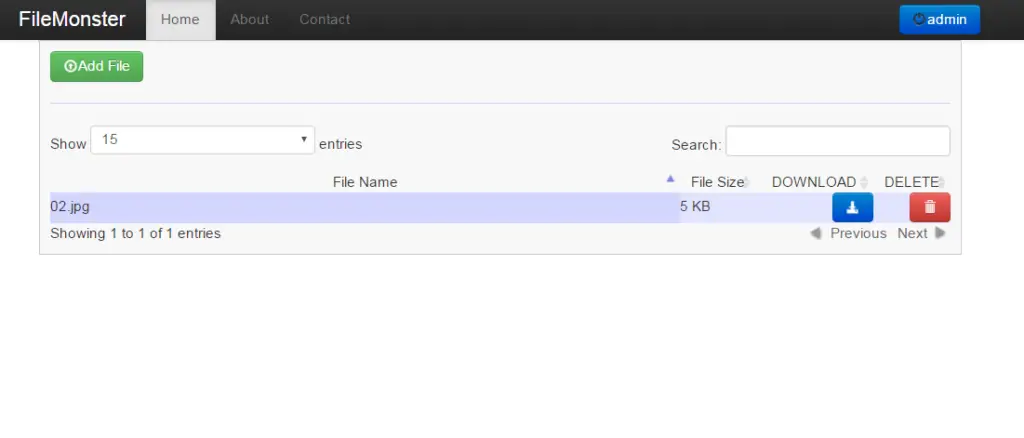Download the 02.jpg file
This screenshot has width=1024, height=438.
click(852, 207)
